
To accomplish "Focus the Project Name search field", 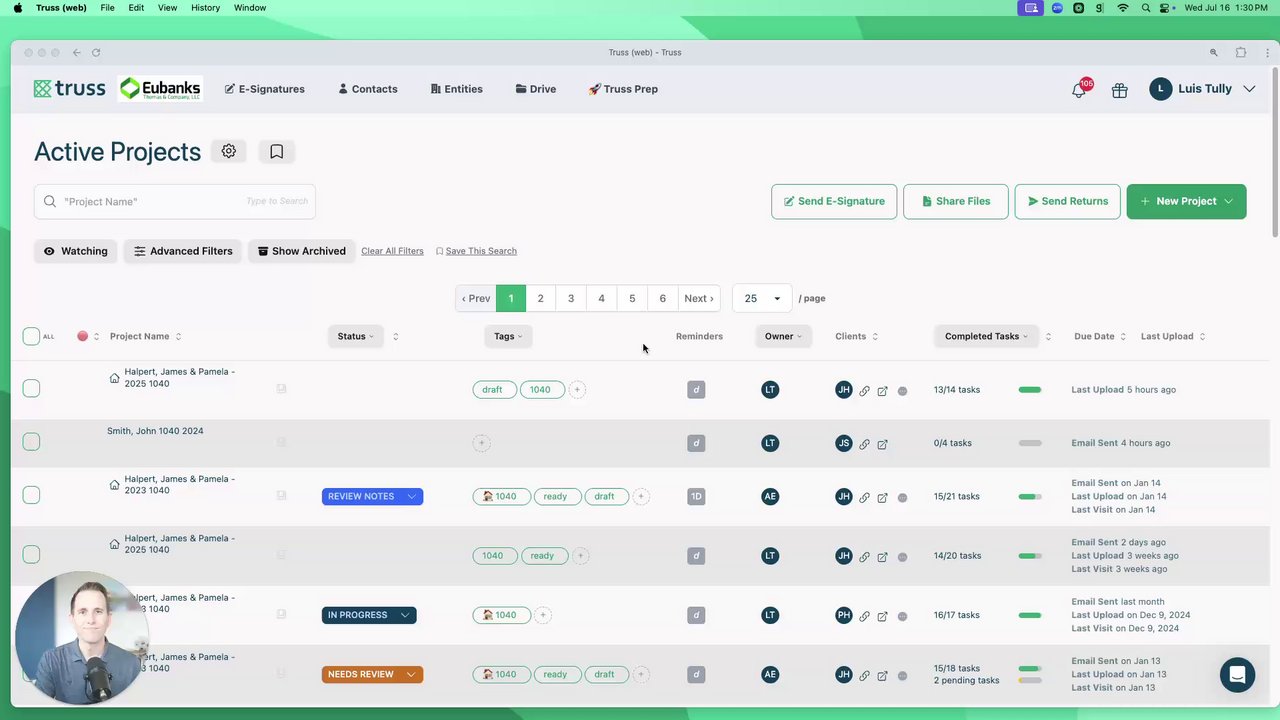I will click(175, 201).
